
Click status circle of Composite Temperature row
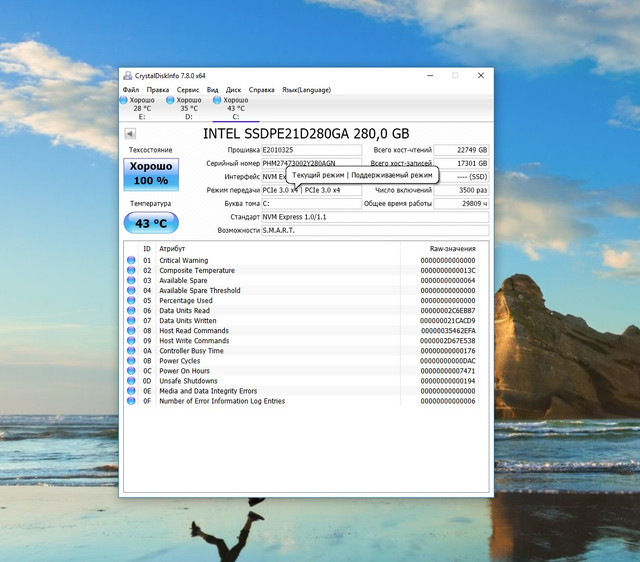(131, 270)
